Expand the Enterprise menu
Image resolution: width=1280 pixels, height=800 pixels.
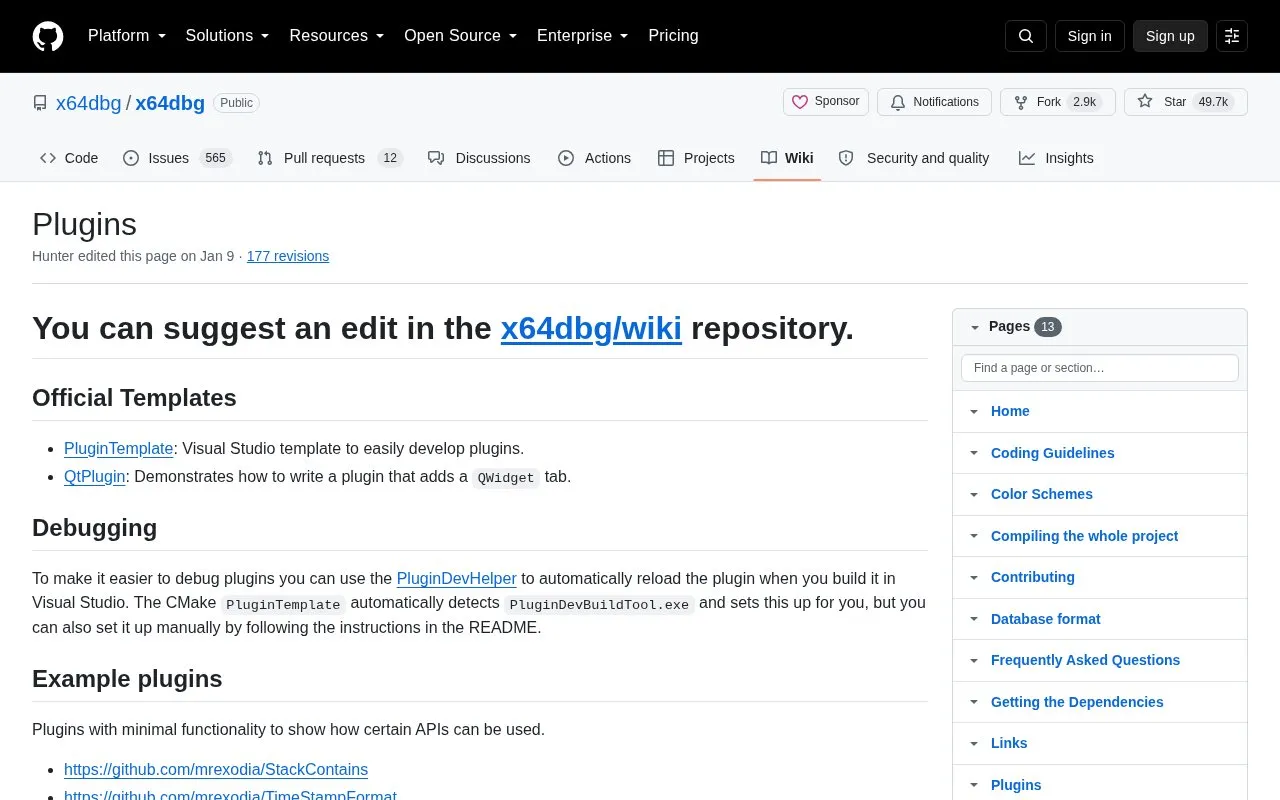pyautogui.click(x=583, y=36)
